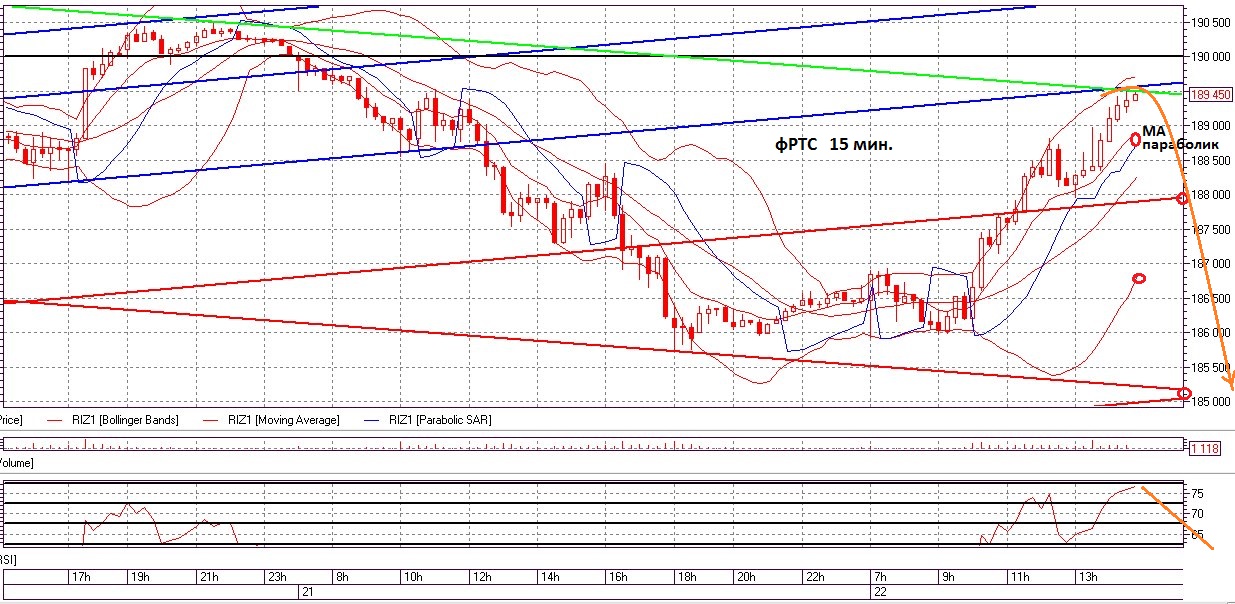The height and width of the screenshot is (604, 1235).
Task: Click the date label 22 below the time axis
Action: (x=878, y=592)
